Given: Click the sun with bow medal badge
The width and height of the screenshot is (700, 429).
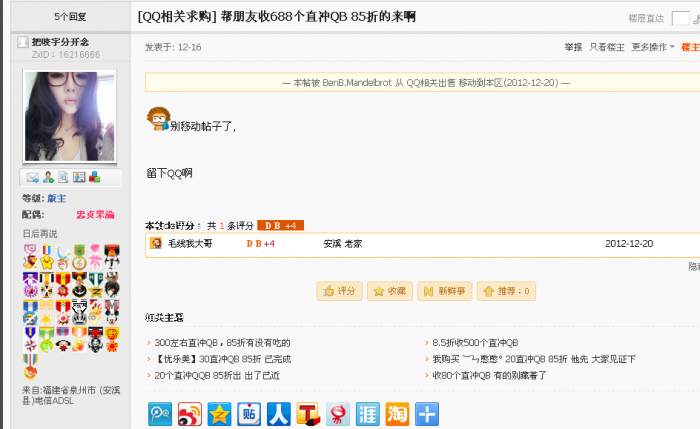Looking at the screenshot, I should click(46, 311).
